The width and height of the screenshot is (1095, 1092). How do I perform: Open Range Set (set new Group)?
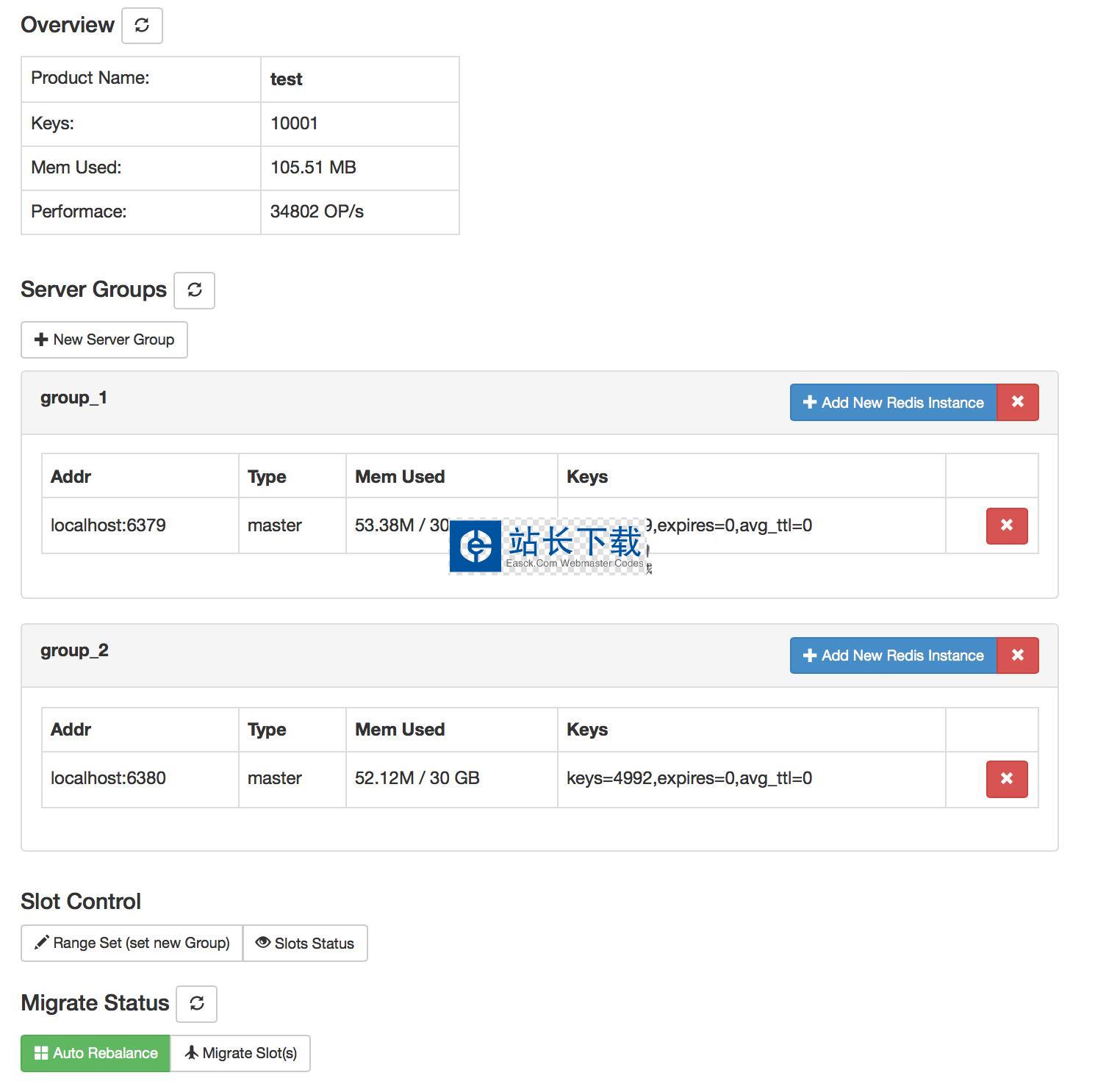pos(132,943)
